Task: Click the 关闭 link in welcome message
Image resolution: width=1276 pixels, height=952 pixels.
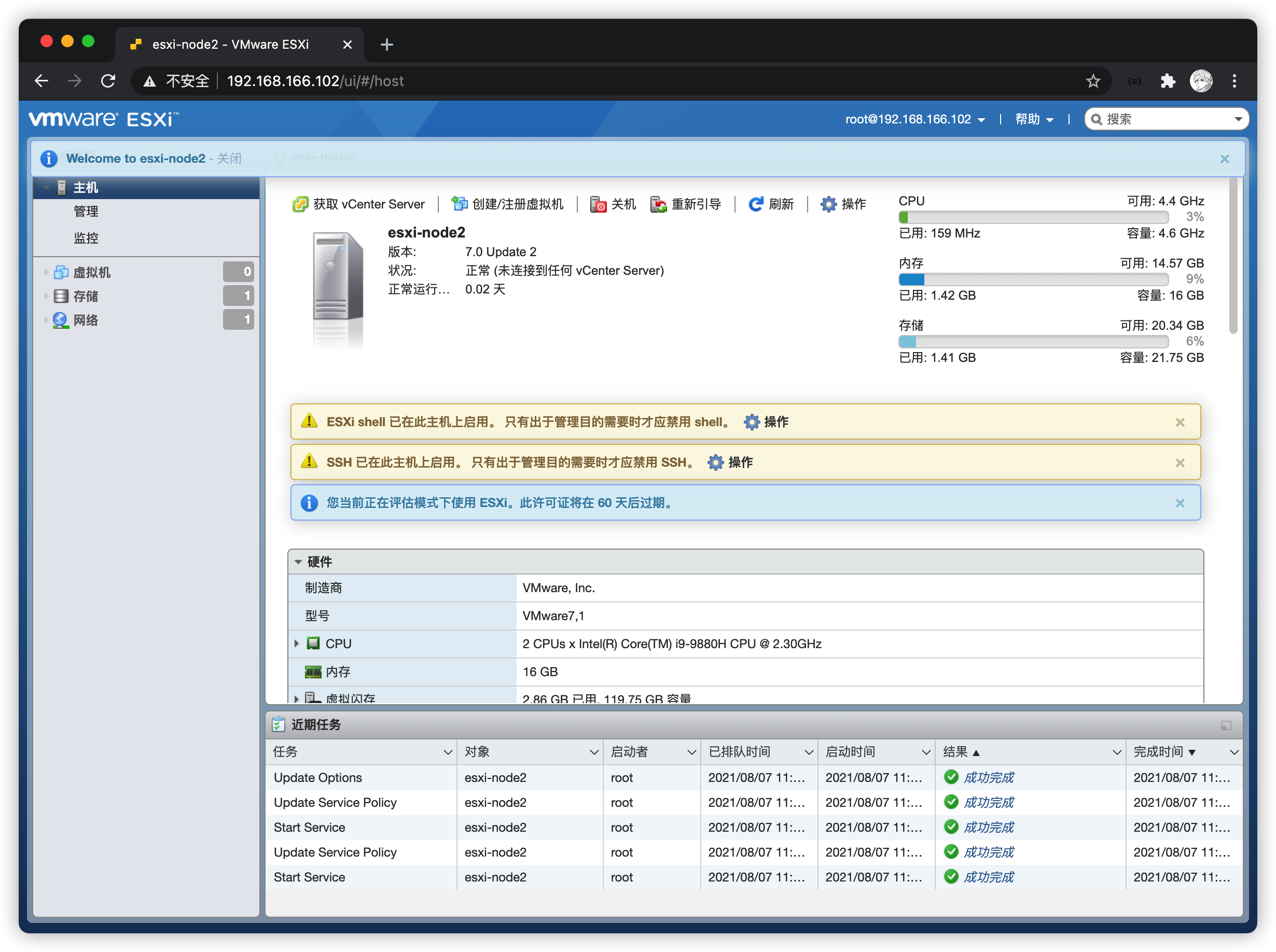Action: click(230, 159)
